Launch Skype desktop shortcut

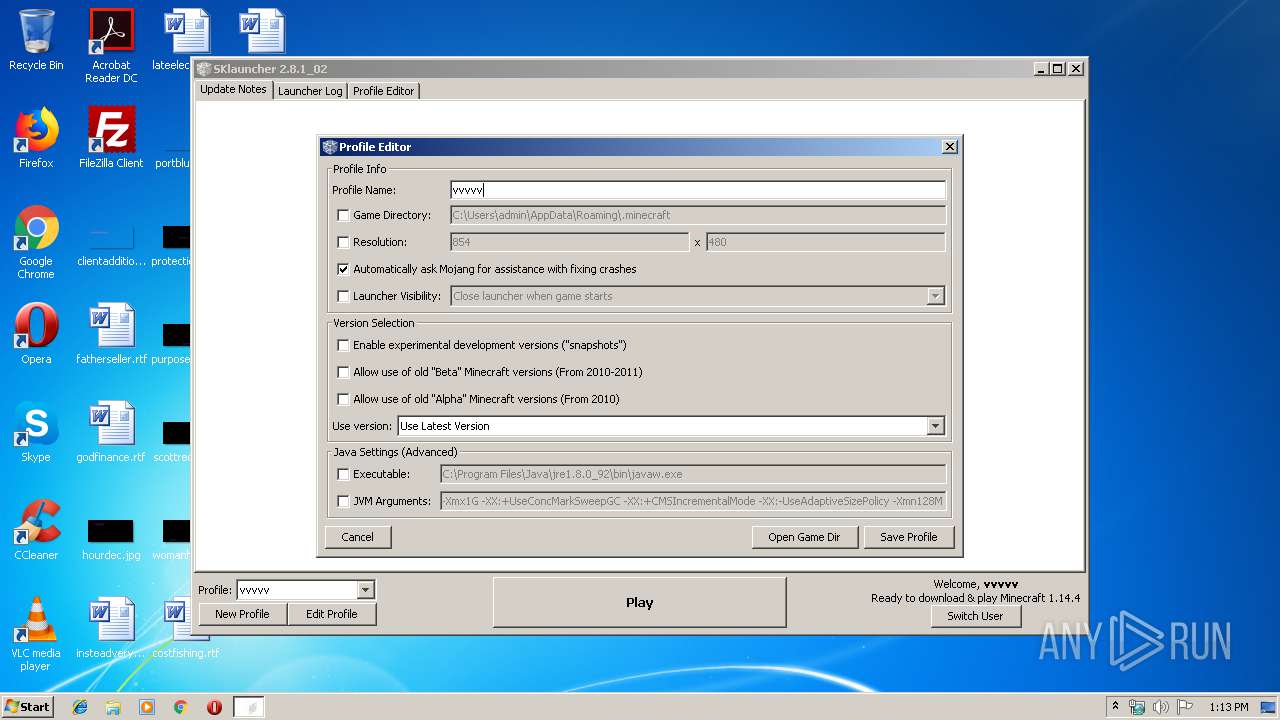coord(36,432)
